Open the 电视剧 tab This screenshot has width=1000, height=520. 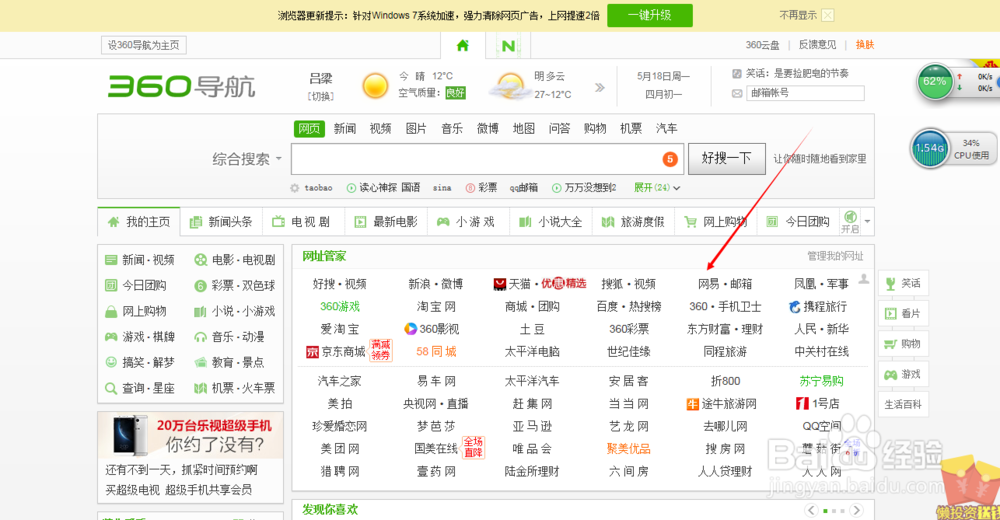tap(302, 222)
